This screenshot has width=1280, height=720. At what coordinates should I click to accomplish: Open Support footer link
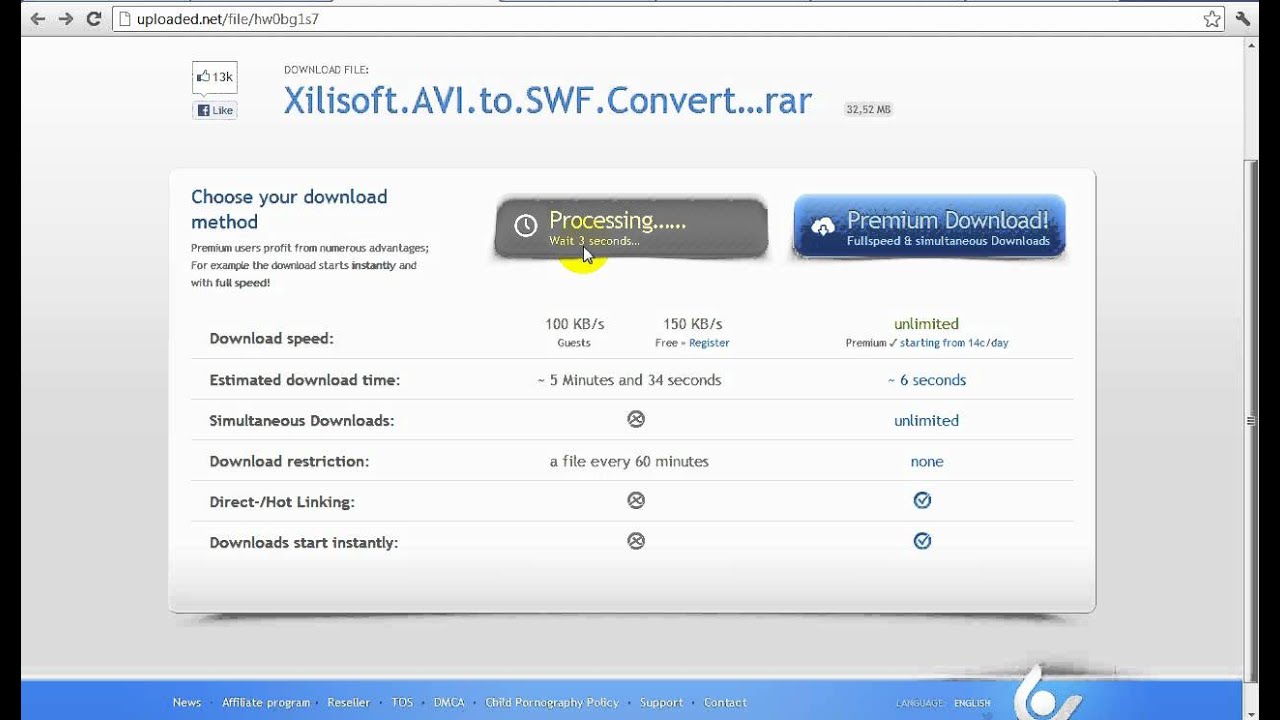coord(661,702)
